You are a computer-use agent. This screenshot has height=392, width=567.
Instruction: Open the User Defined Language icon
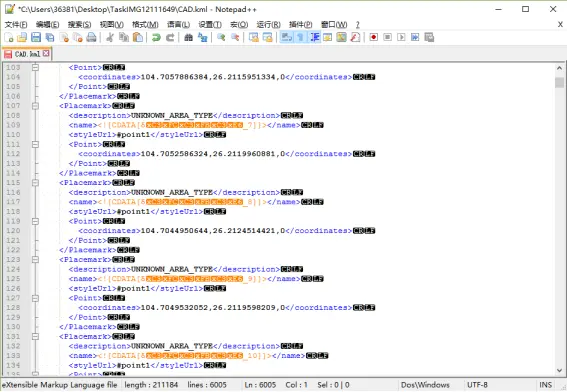coord(328,37)
